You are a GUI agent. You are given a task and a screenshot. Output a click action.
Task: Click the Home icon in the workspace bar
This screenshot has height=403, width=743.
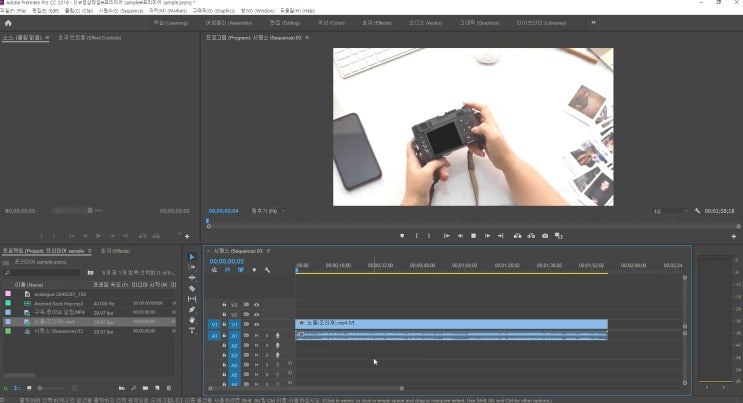coord(8,23)
